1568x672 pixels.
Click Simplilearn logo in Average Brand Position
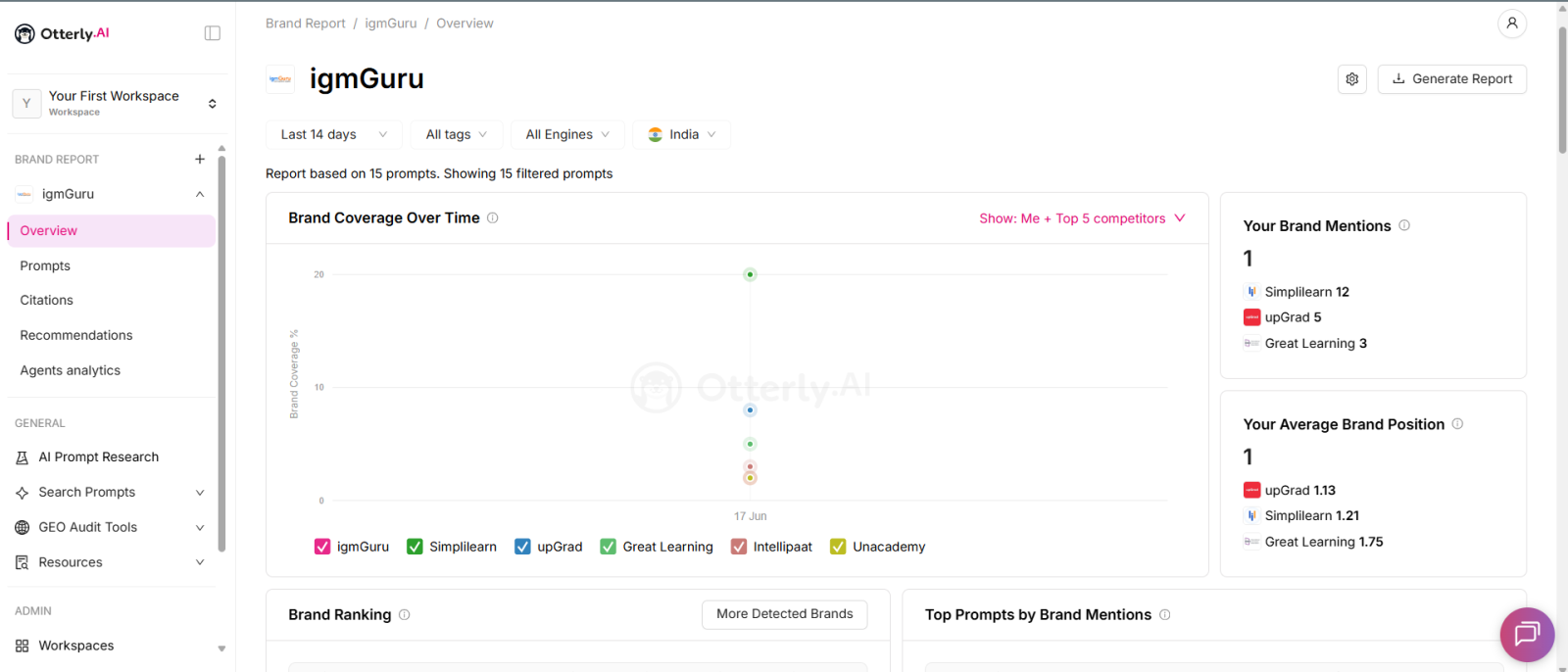1251,516
